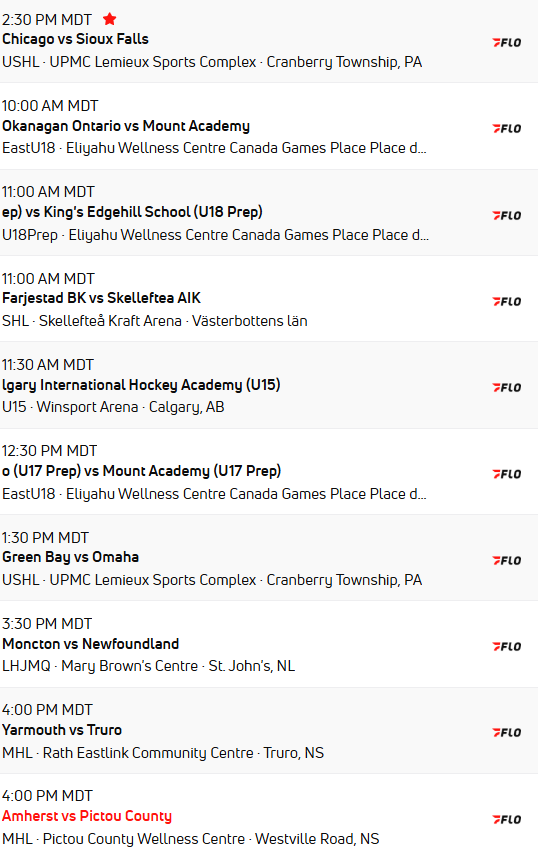
Task: Open Chicago vs Sioux Falls game
Action: tap(75, 39)
